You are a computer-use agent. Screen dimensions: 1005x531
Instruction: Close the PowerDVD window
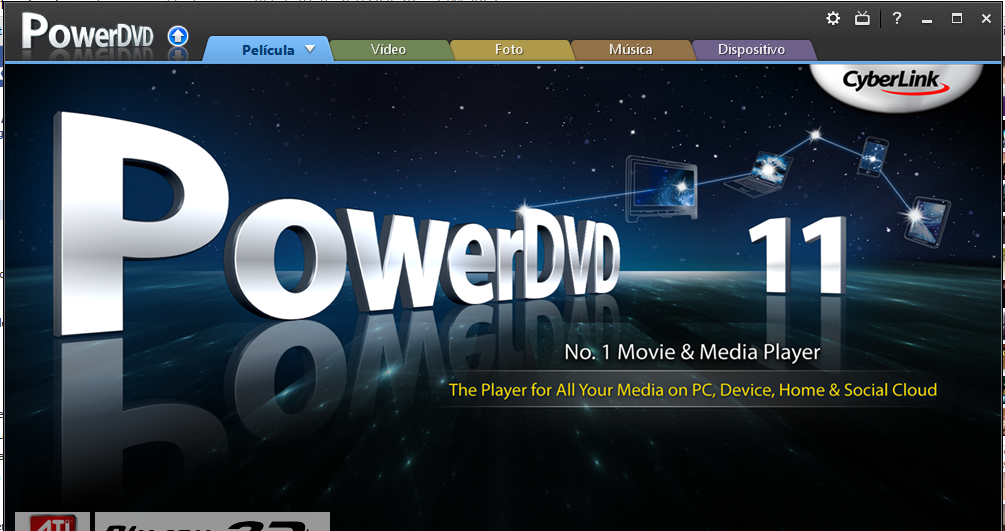986,19
